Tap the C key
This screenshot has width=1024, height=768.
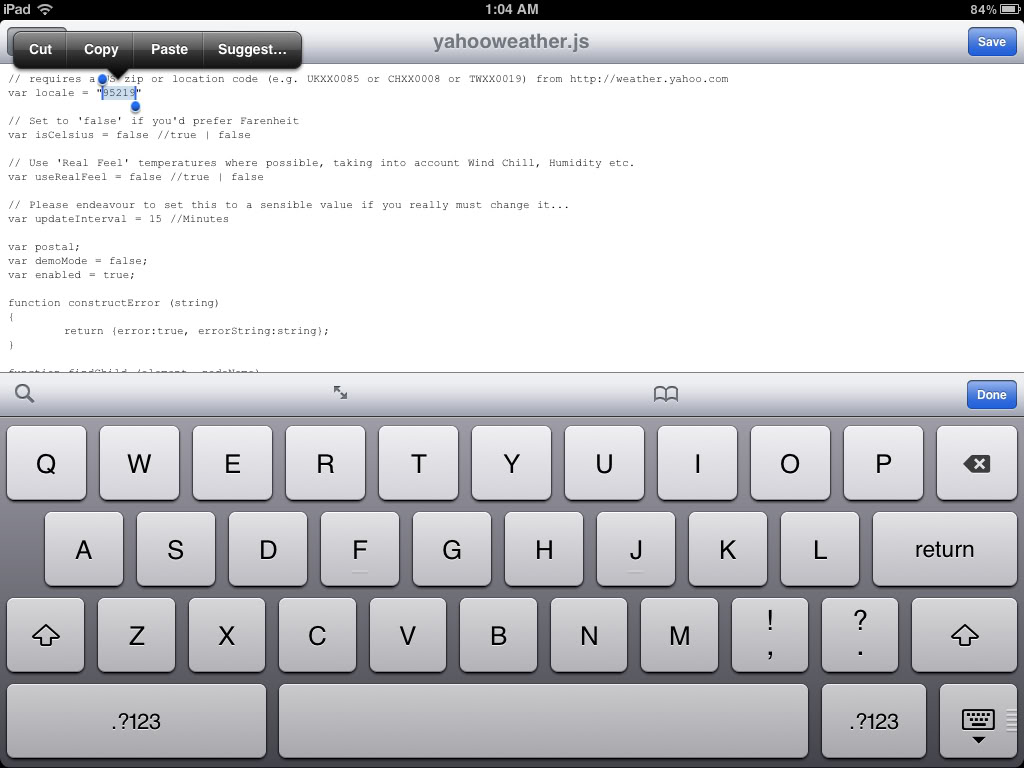coord(317,635)
